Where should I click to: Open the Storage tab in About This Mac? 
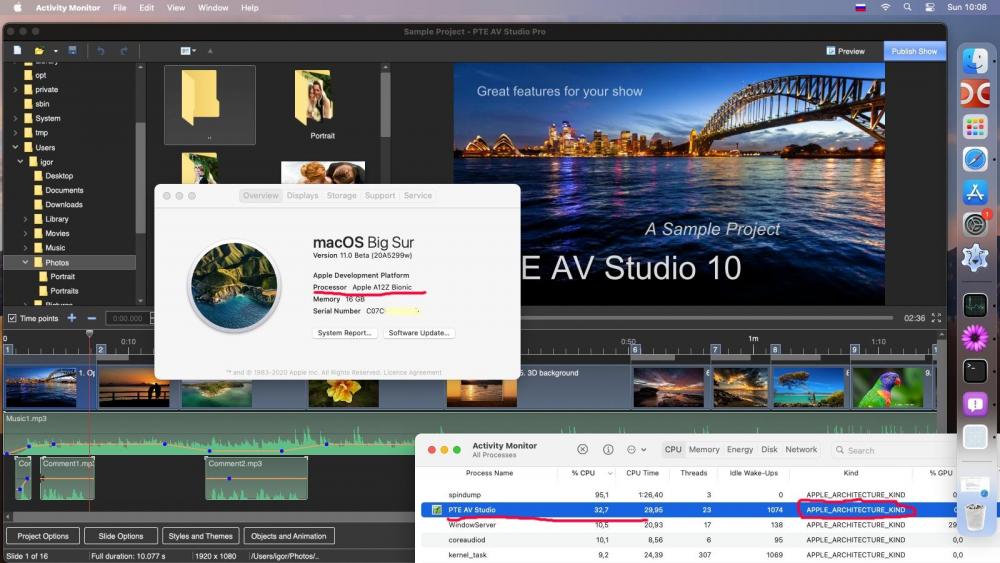coord(341,196)
